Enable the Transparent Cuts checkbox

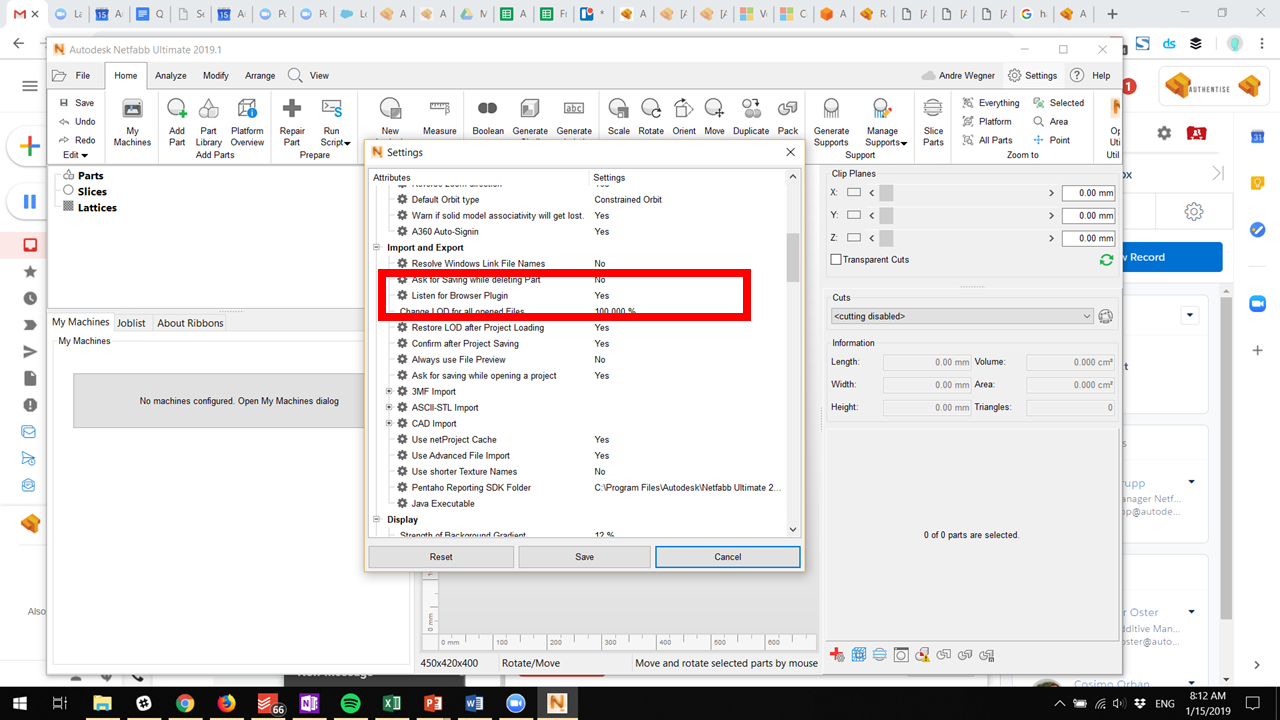tap(836, 260)
